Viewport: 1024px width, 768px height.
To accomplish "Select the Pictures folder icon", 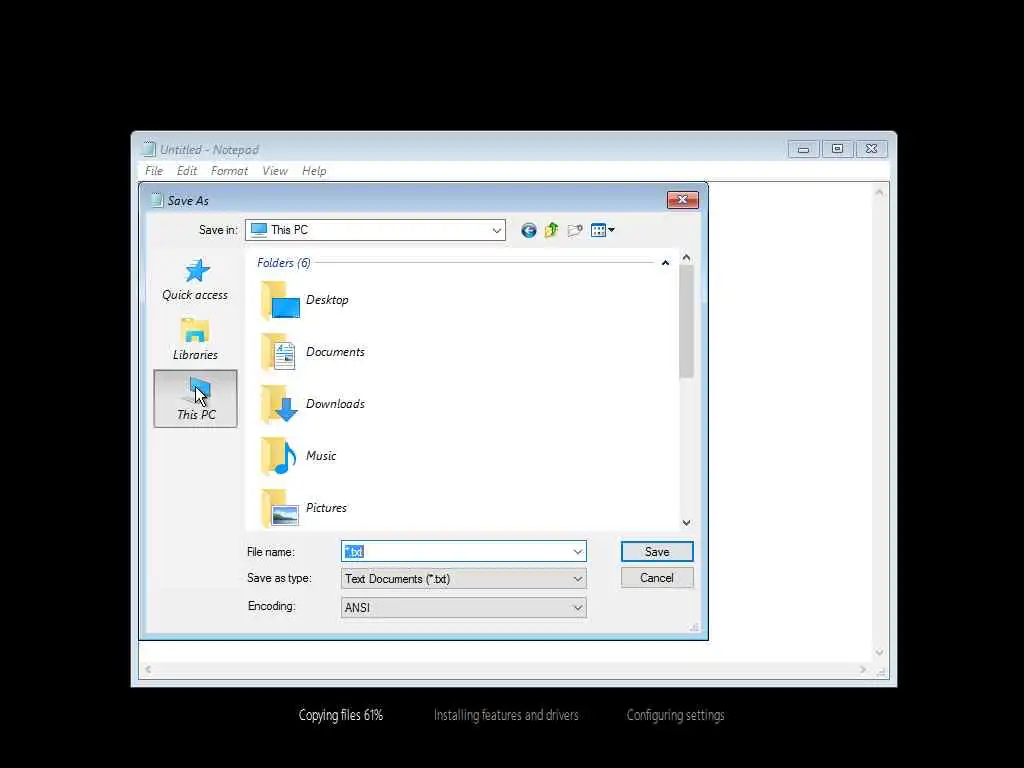I will (x=280, y=508).
